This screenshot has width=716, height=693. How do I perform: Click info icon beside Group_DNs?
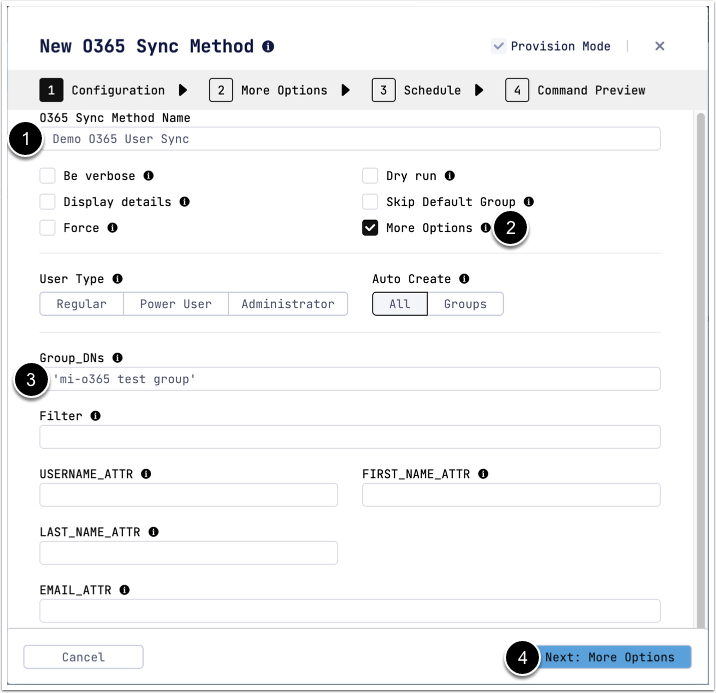(x=117, y=358)
